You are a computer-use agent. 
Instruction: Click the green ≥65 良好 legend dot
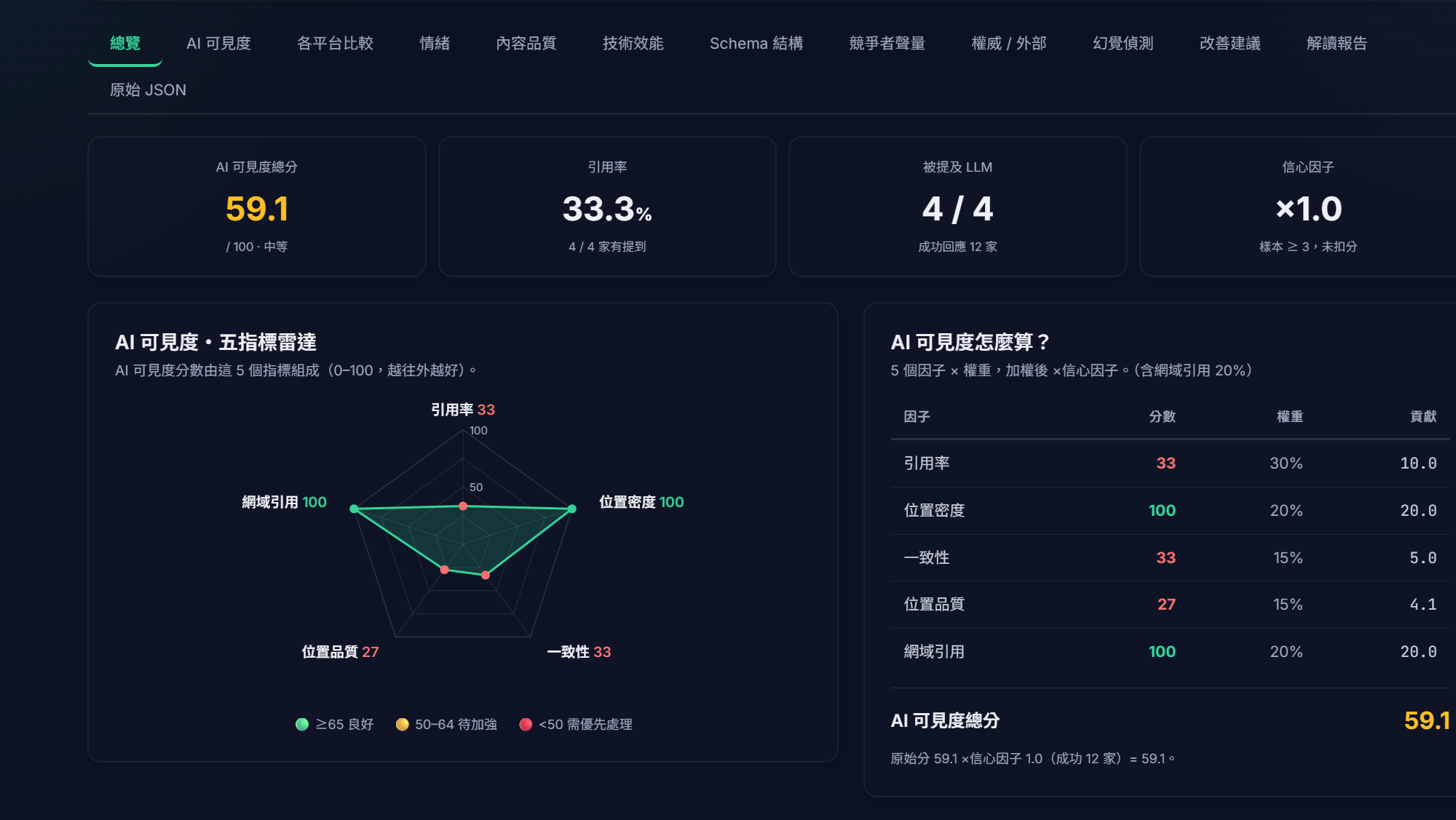pos(302,725)
